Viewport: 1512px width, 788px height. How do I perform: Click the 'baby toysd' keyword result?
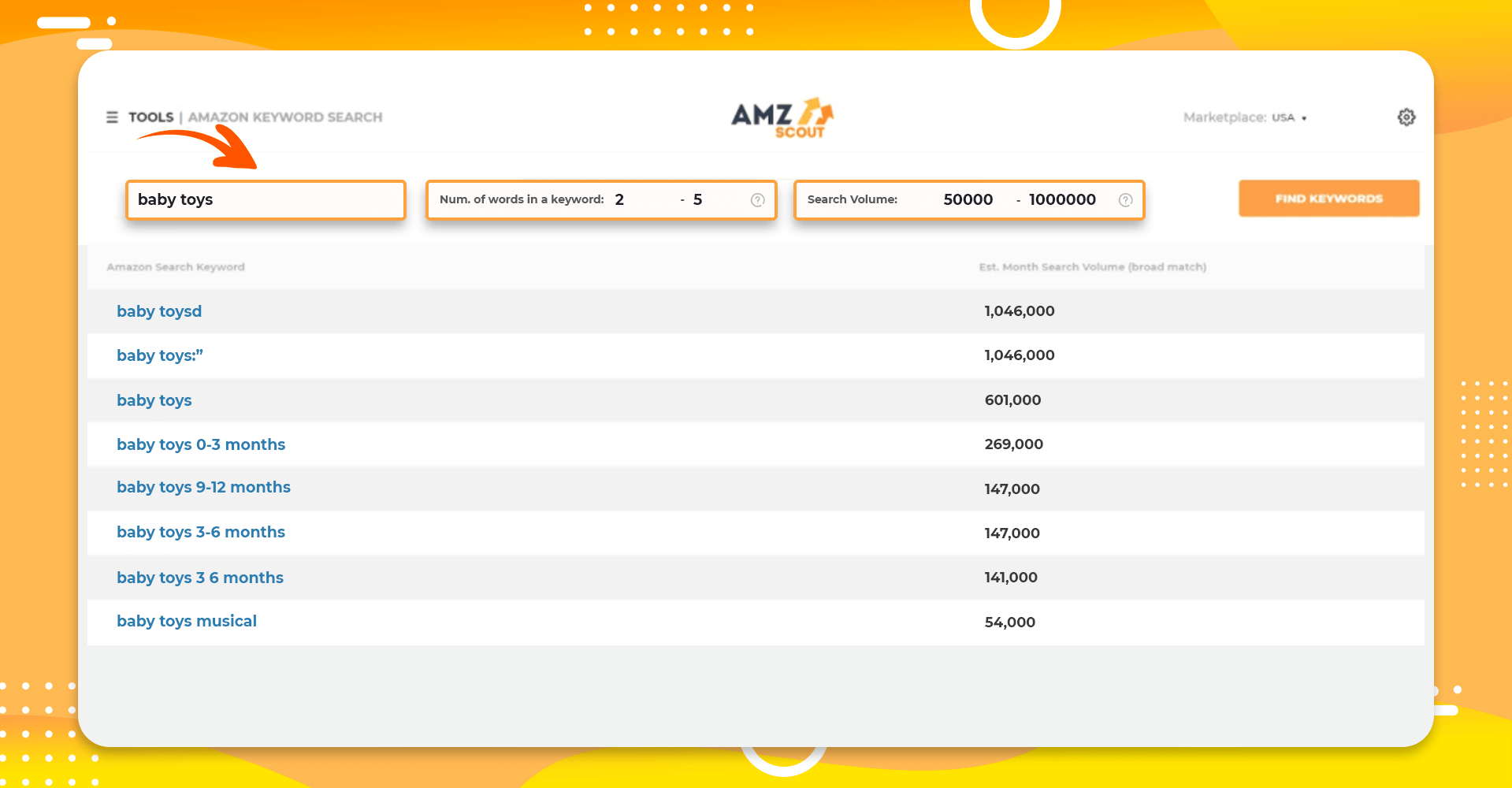point(158,311)
